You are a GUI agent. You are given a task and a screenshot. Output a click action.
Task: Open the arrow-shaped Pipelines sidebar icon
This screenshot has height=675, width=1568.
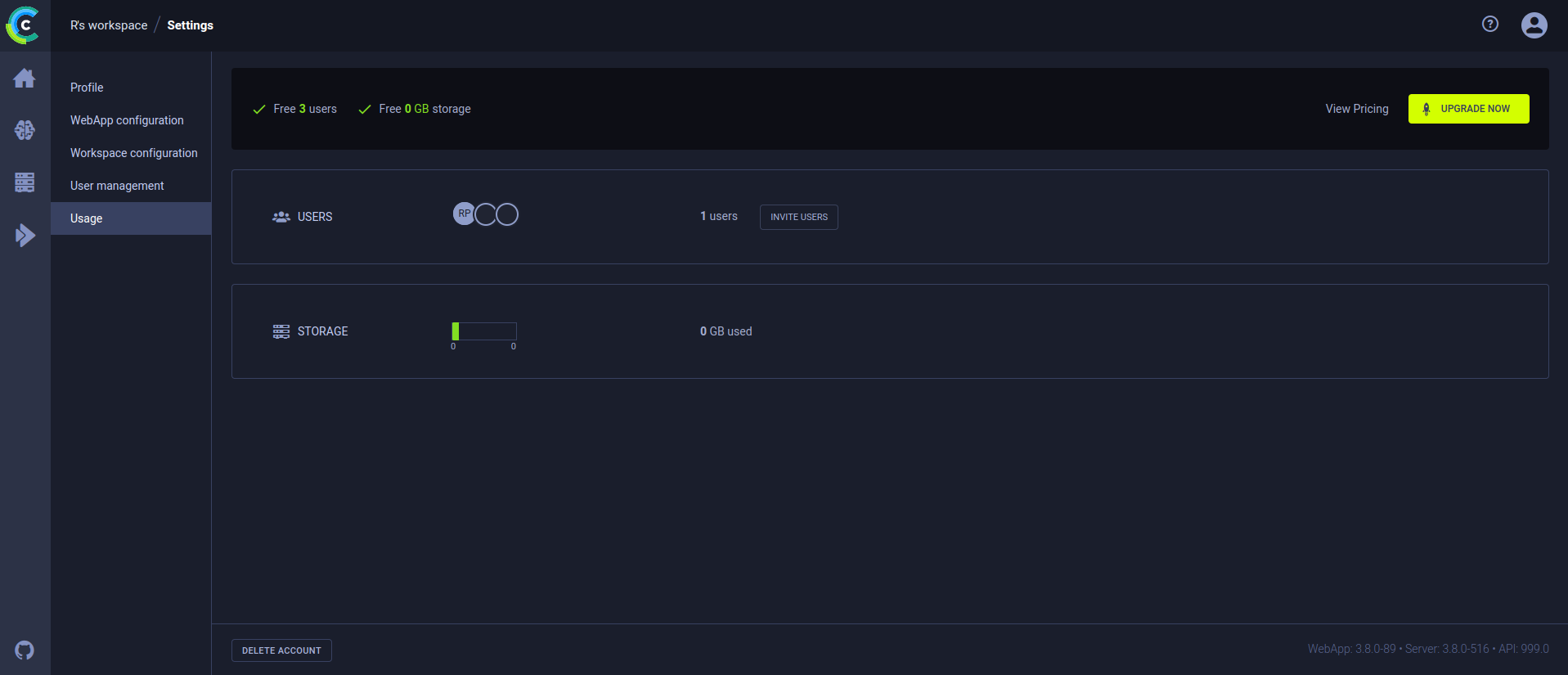tap(25, 236)
